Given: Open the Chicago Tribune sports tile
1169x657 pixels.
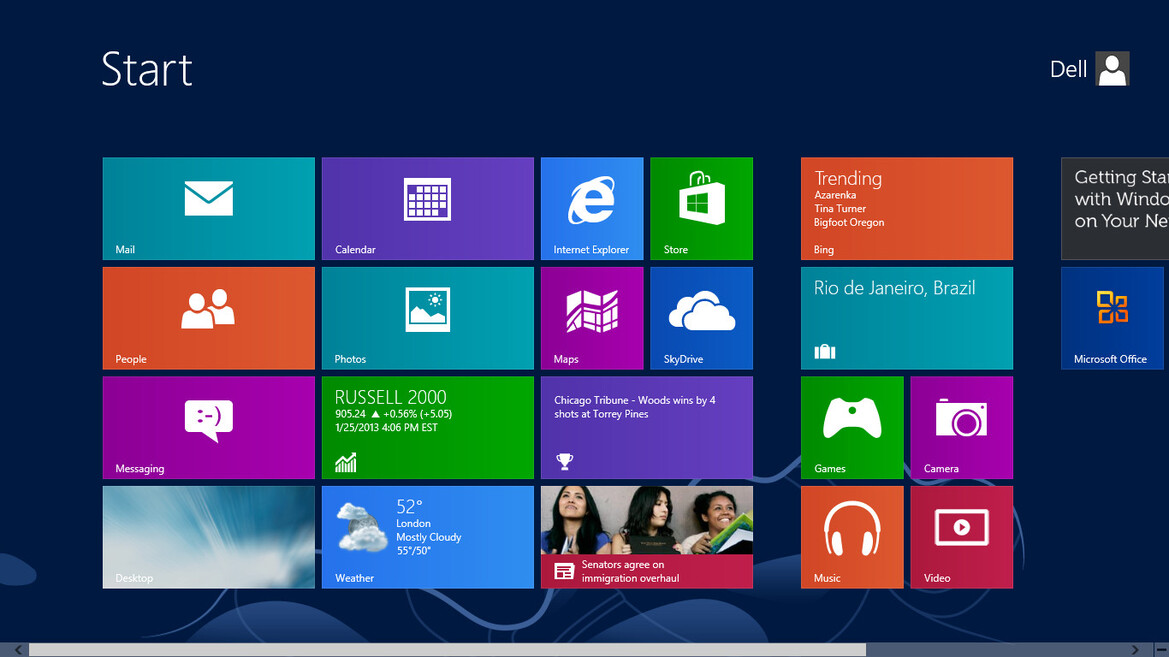Looking at the screenshot, I should (647, 427).
